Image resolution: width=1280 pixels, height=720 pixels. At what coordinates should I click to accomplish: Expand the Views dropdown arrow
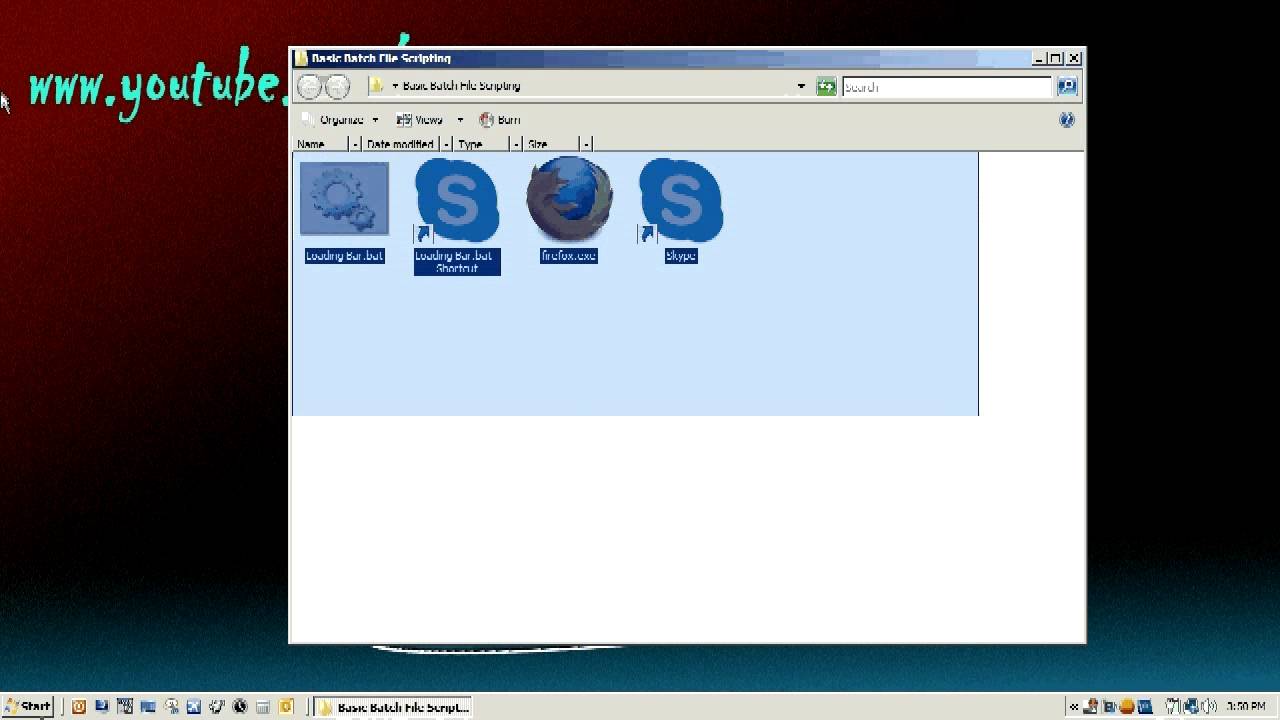tap(459, 120)
